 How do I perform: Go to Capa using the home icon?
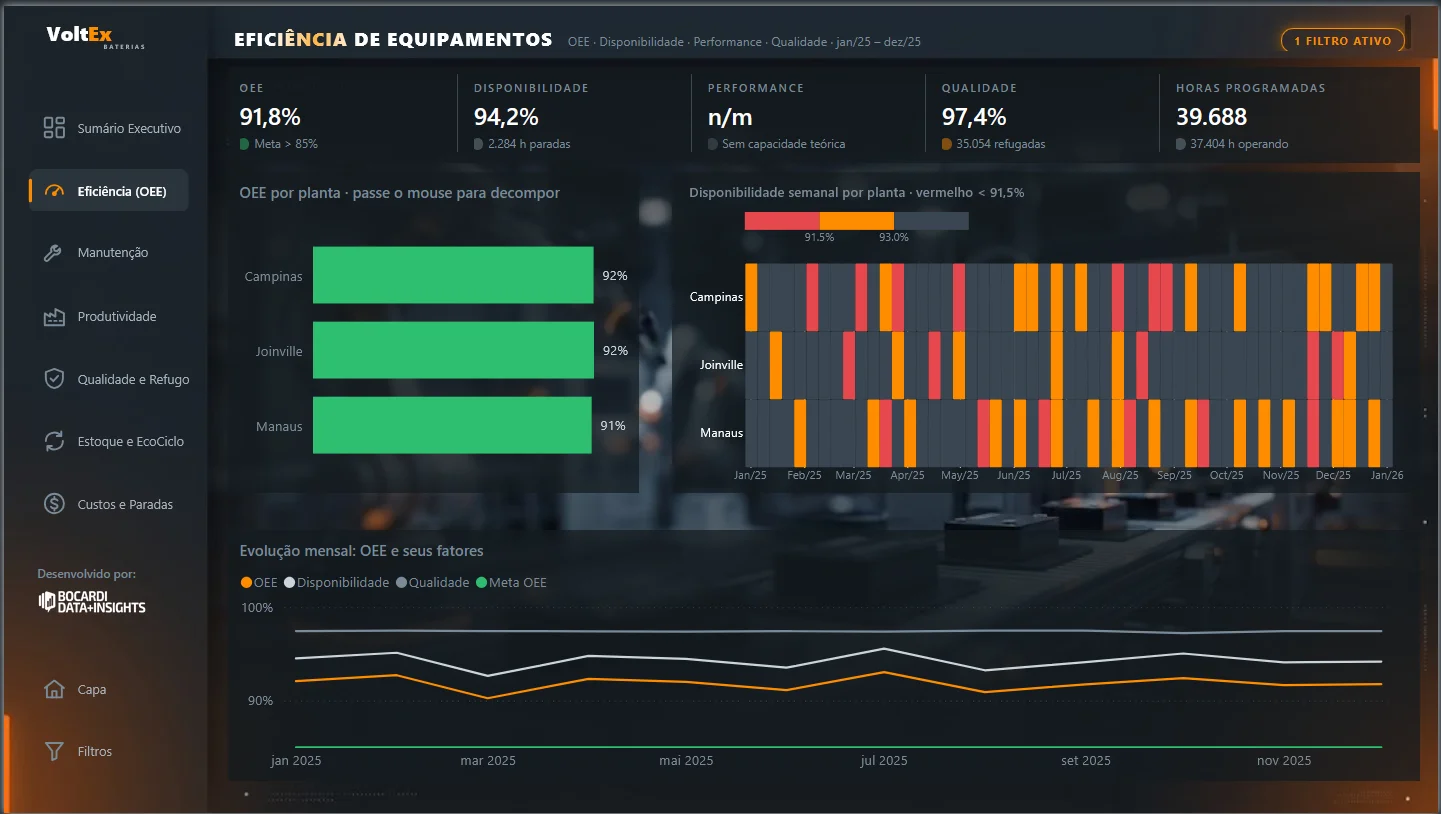click(54, 689)
